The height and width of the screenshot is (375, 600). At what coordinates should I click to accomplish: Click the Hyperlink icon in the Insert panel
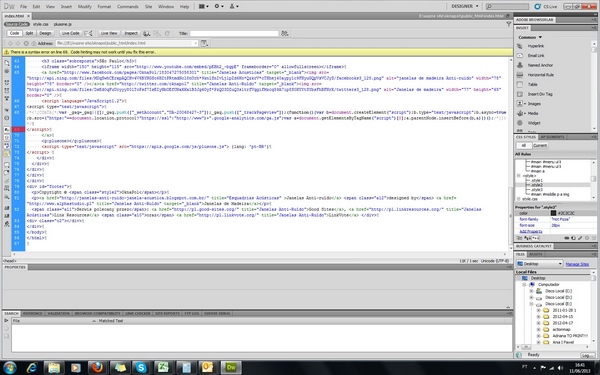point(520,46)
